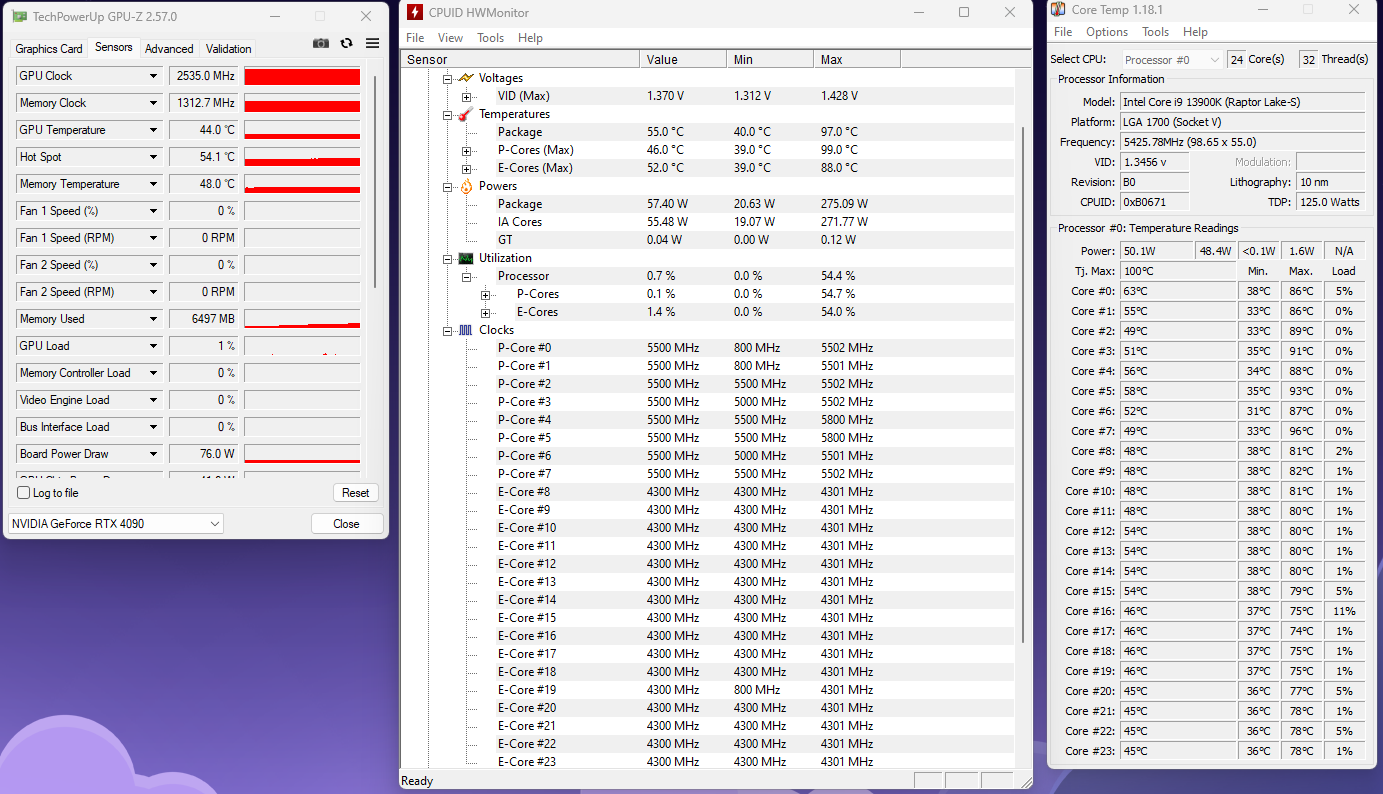The image size is (1383, 794).
Task: Switch to the Advanced tab in GPU-Z
Action: [x=169, y=49]
